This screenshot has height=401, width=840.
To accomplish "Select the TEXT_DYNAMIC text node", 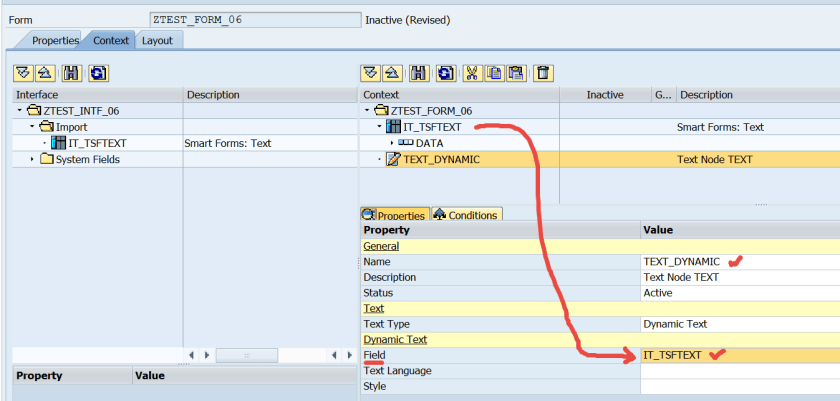I will tap(441, 159).
